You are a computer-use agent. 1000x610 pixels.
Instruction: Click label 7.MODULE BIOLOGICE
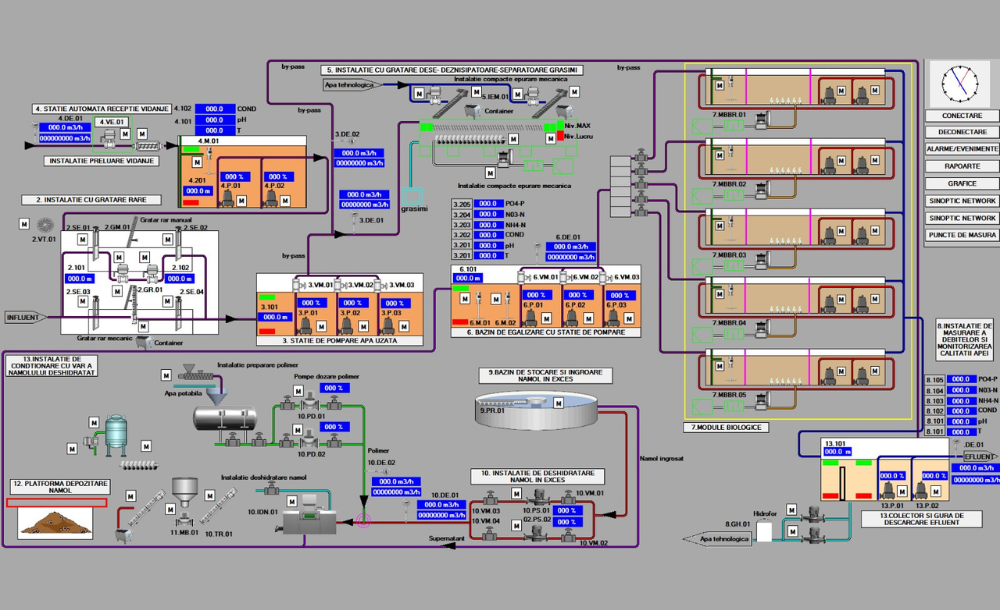point(726,428)
